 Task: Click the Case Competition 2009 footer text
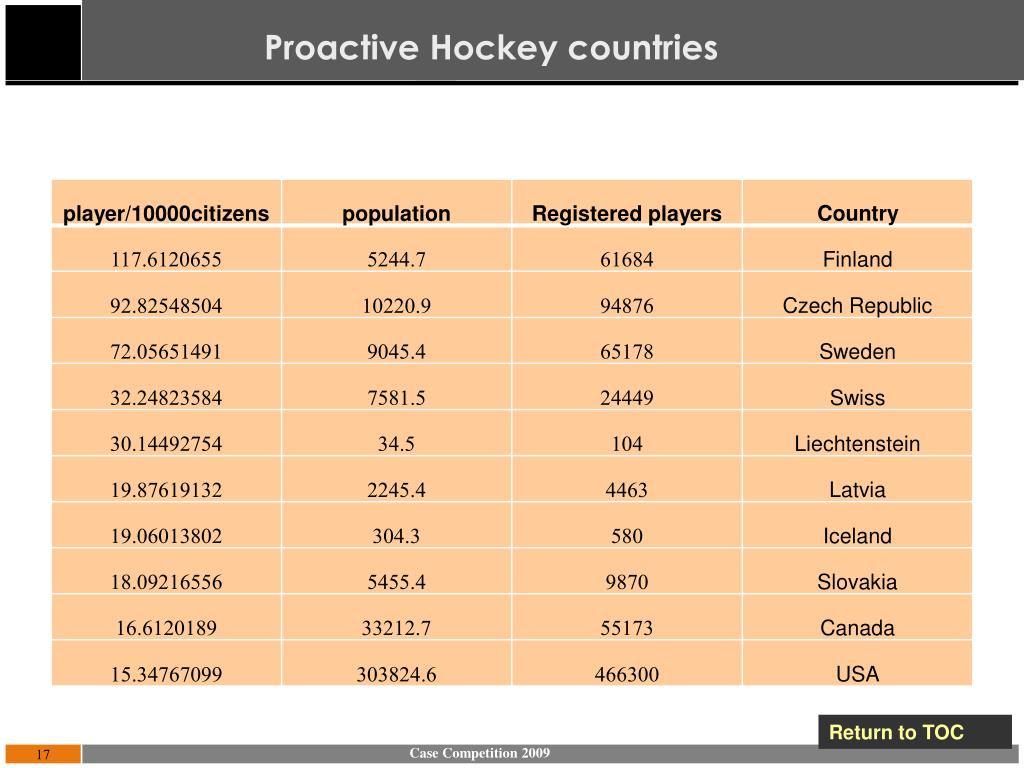479,753
